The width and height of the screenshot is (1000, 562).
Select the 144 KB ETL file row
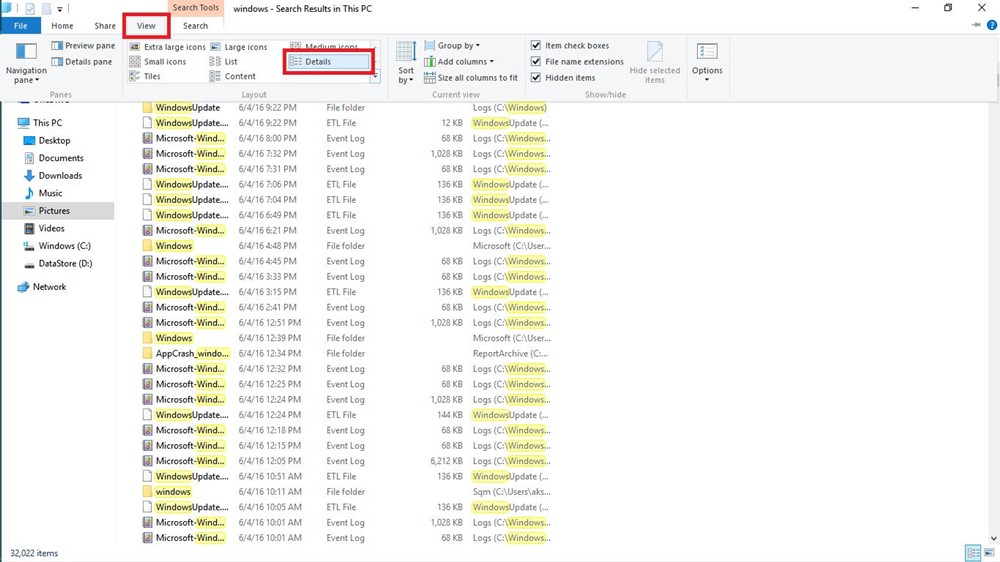[346, 415]
